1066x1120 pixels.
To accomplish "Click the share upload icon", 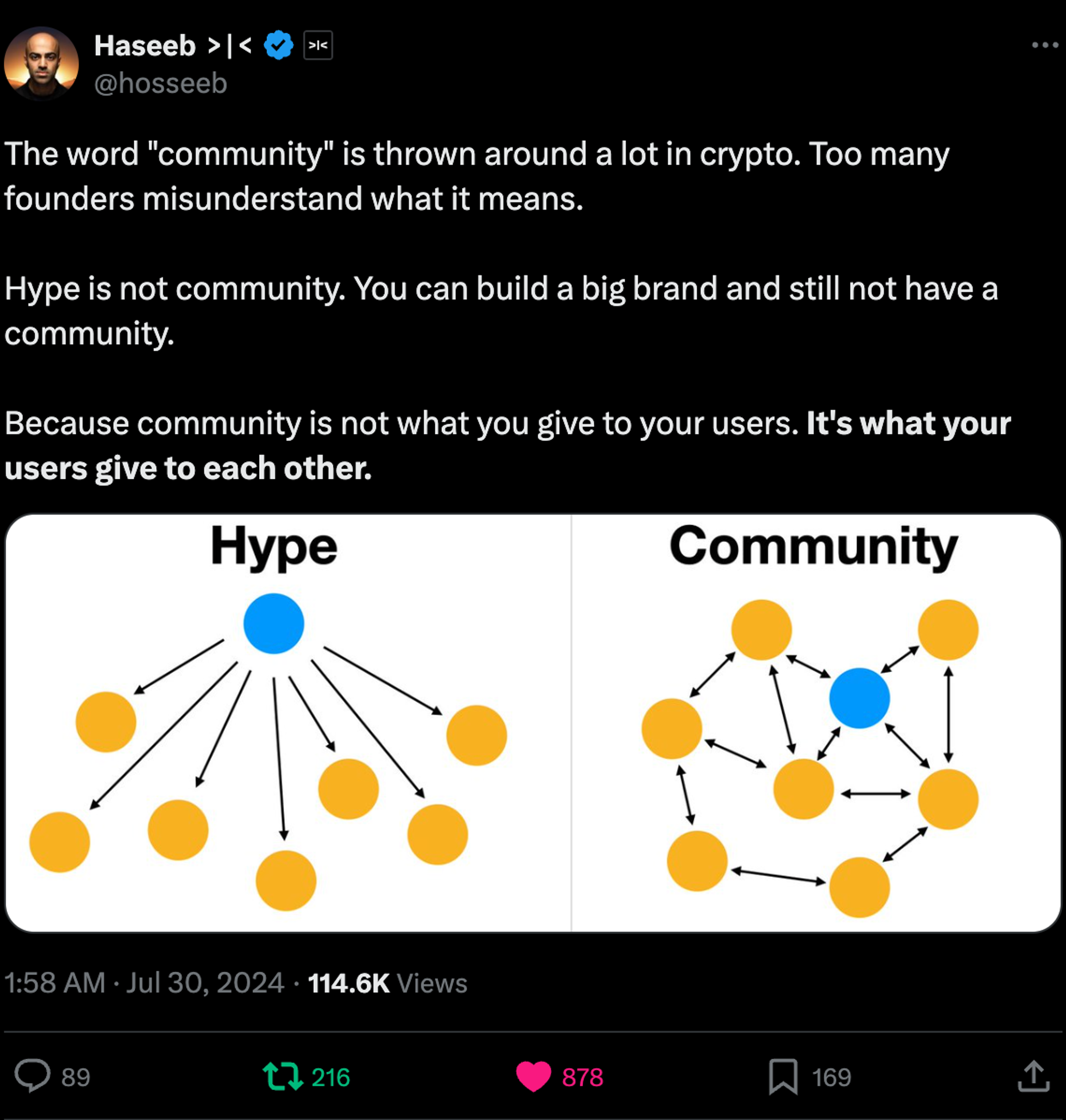I will tap(1033, 1076).
